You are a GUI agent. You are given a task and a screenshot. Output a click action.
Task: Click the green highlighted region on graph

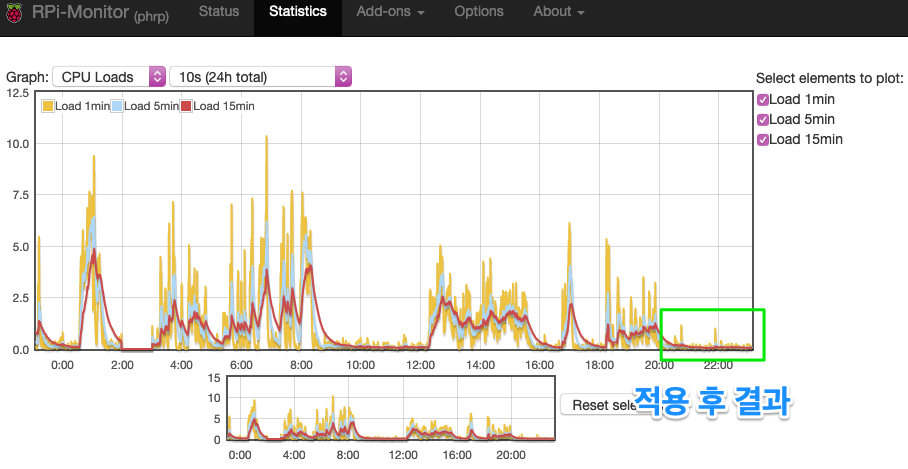pos(712,334)
